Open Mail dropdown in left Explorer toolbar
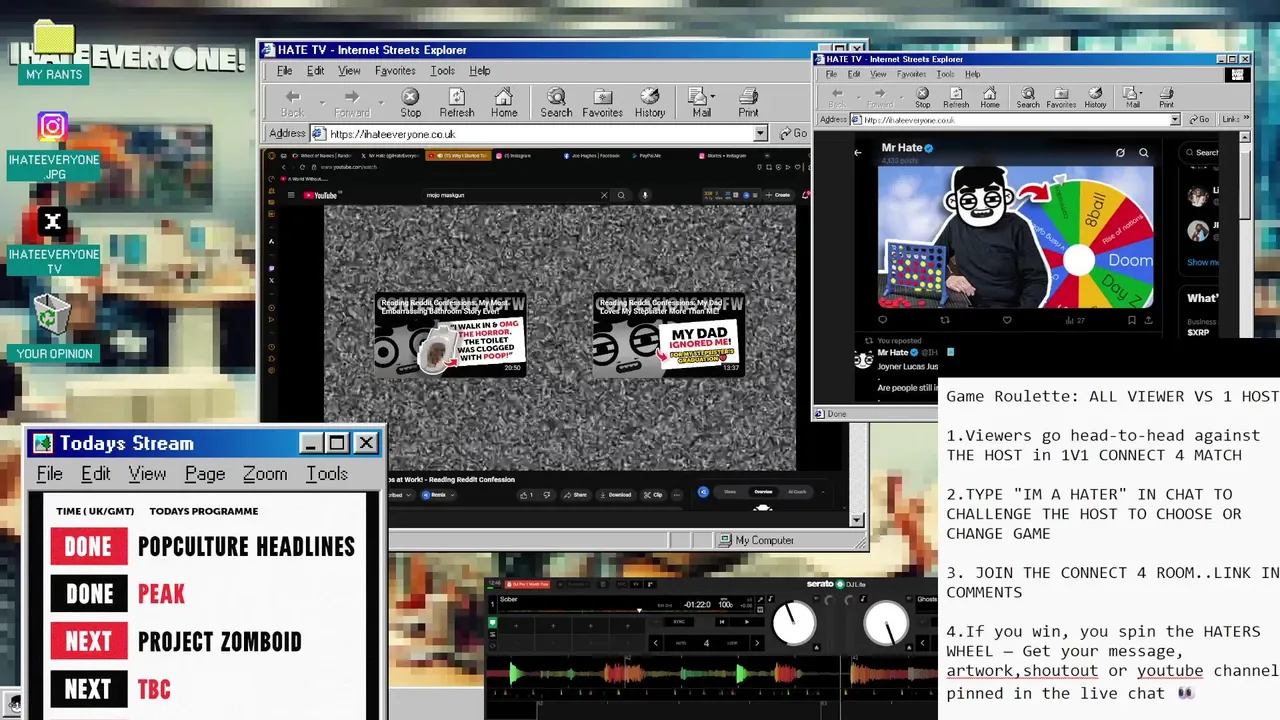 (x=712, y=96)
